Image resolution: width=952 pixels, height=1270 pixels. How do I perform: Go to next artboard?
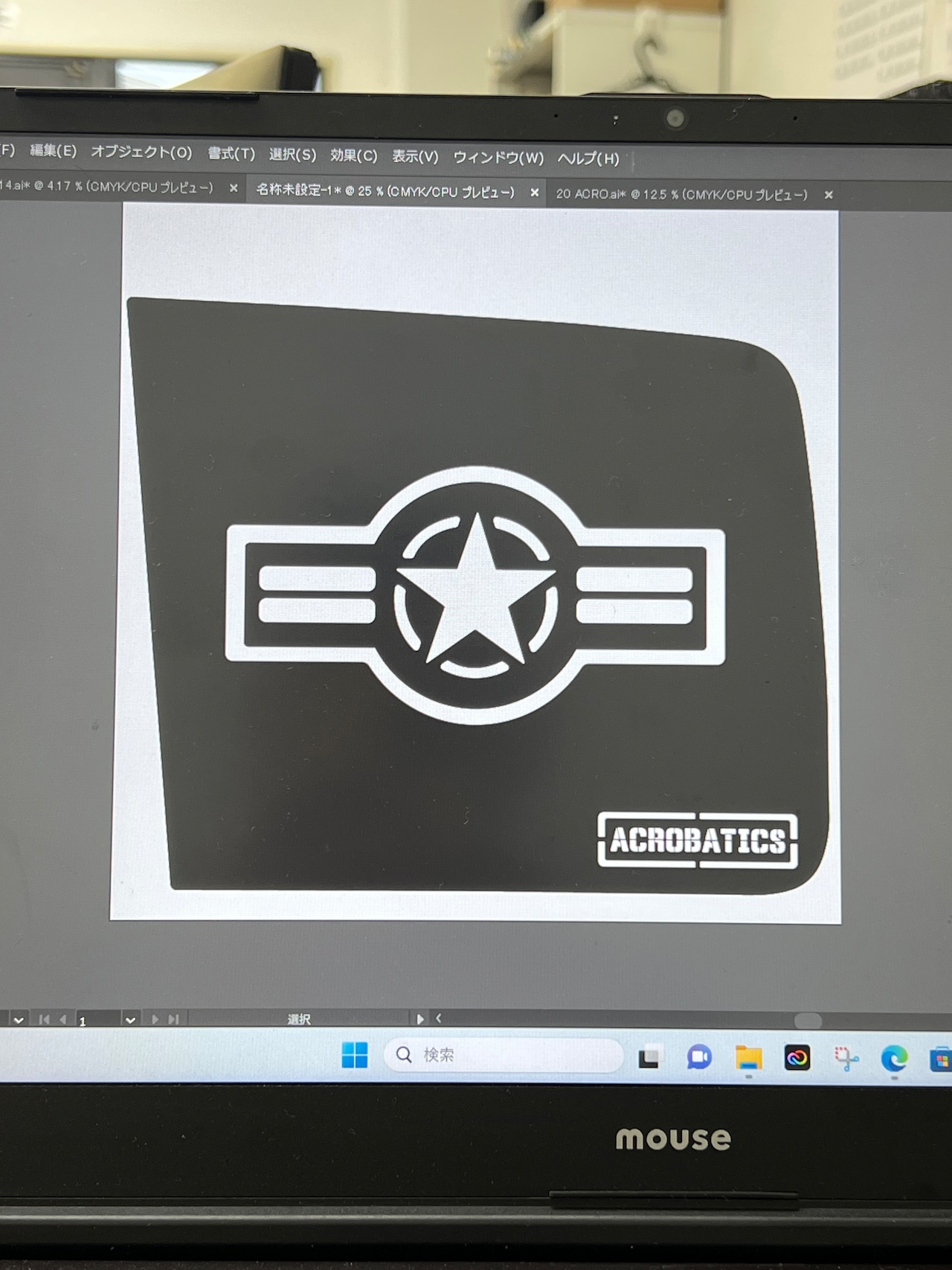click(155, 1020)
